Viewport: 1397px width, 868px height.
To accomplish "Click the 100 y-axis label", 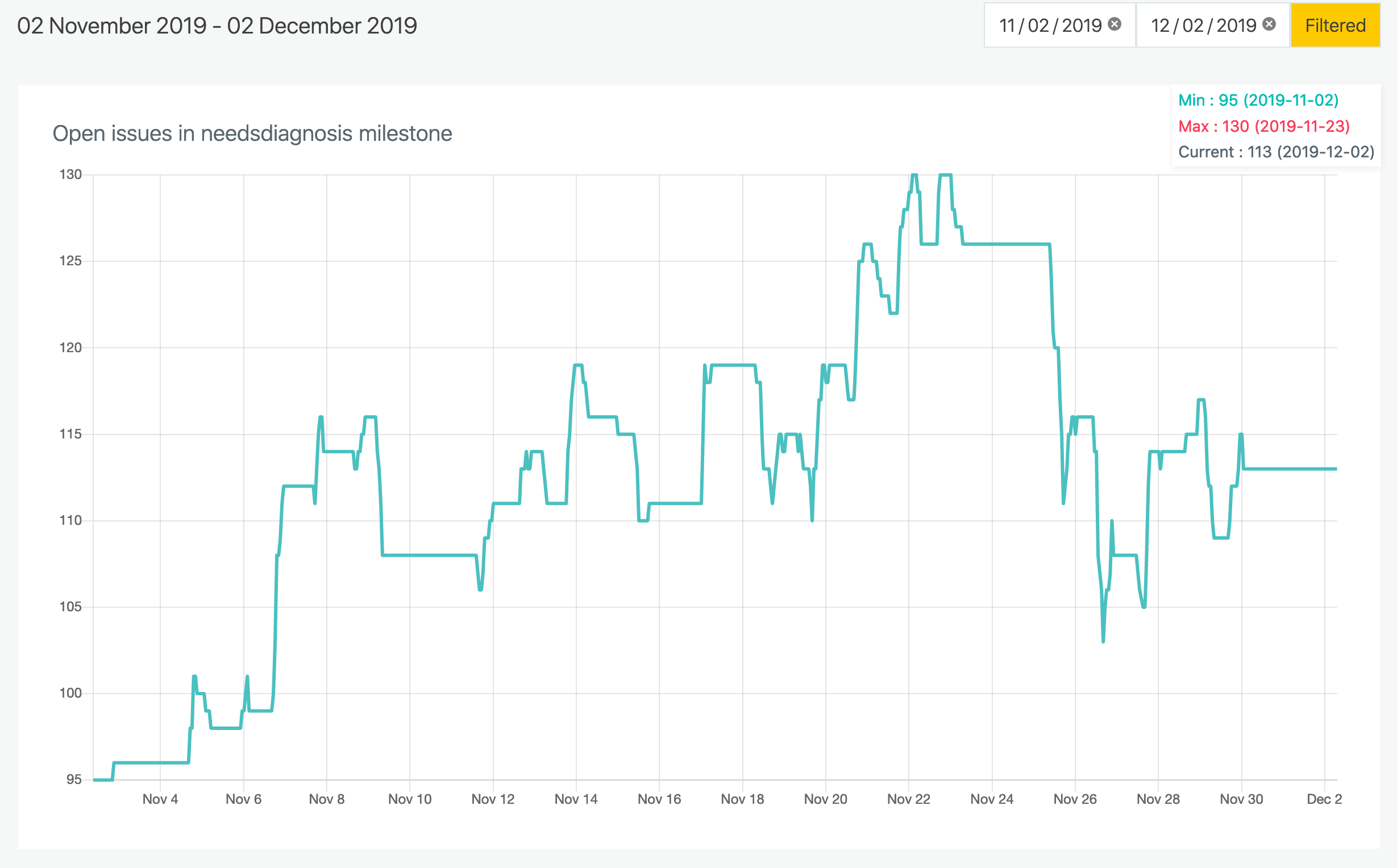I will pyautogui.click(x=70, y=694).
